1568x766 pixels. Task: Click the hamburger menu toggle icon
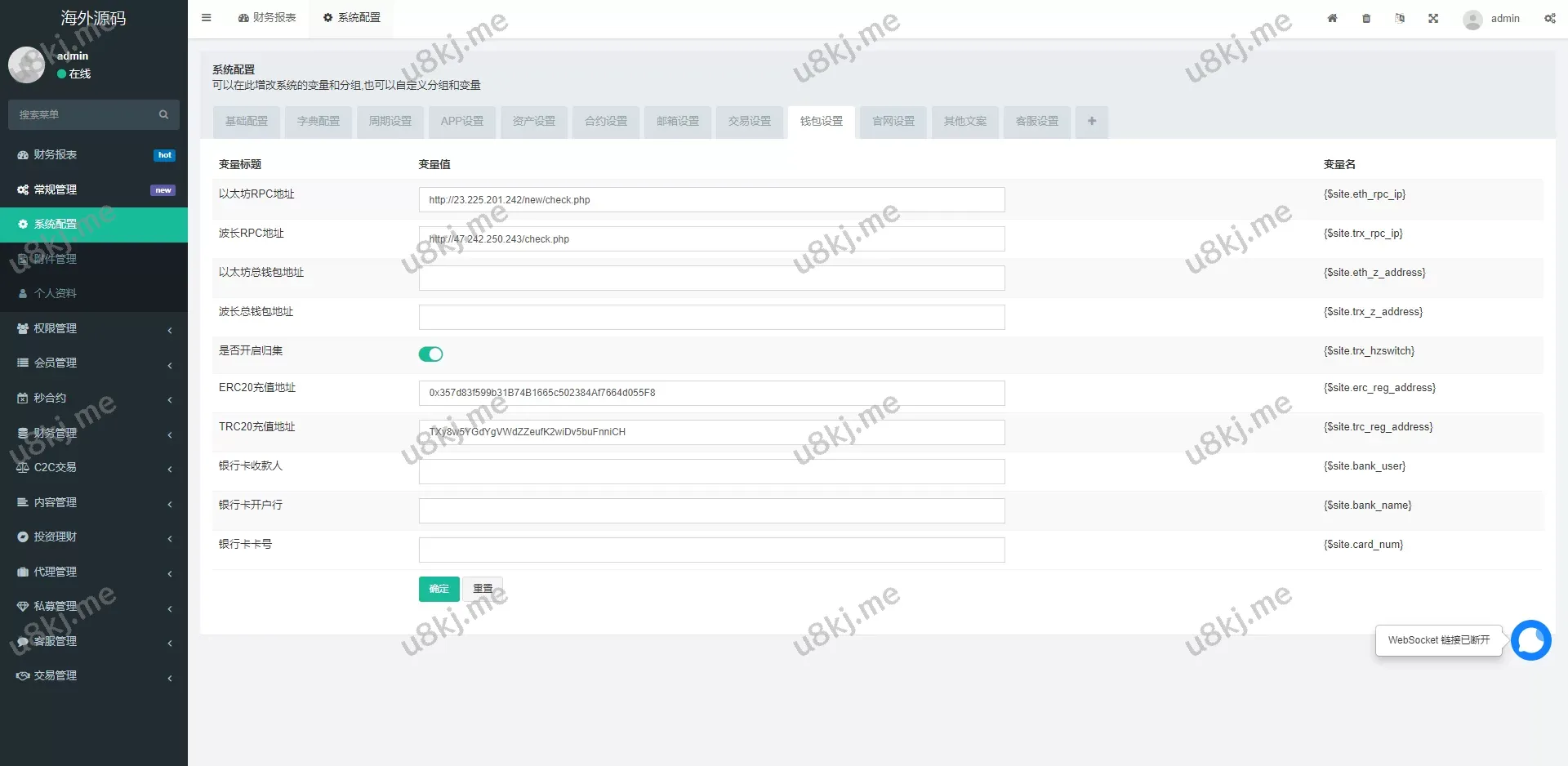(207, 18)
